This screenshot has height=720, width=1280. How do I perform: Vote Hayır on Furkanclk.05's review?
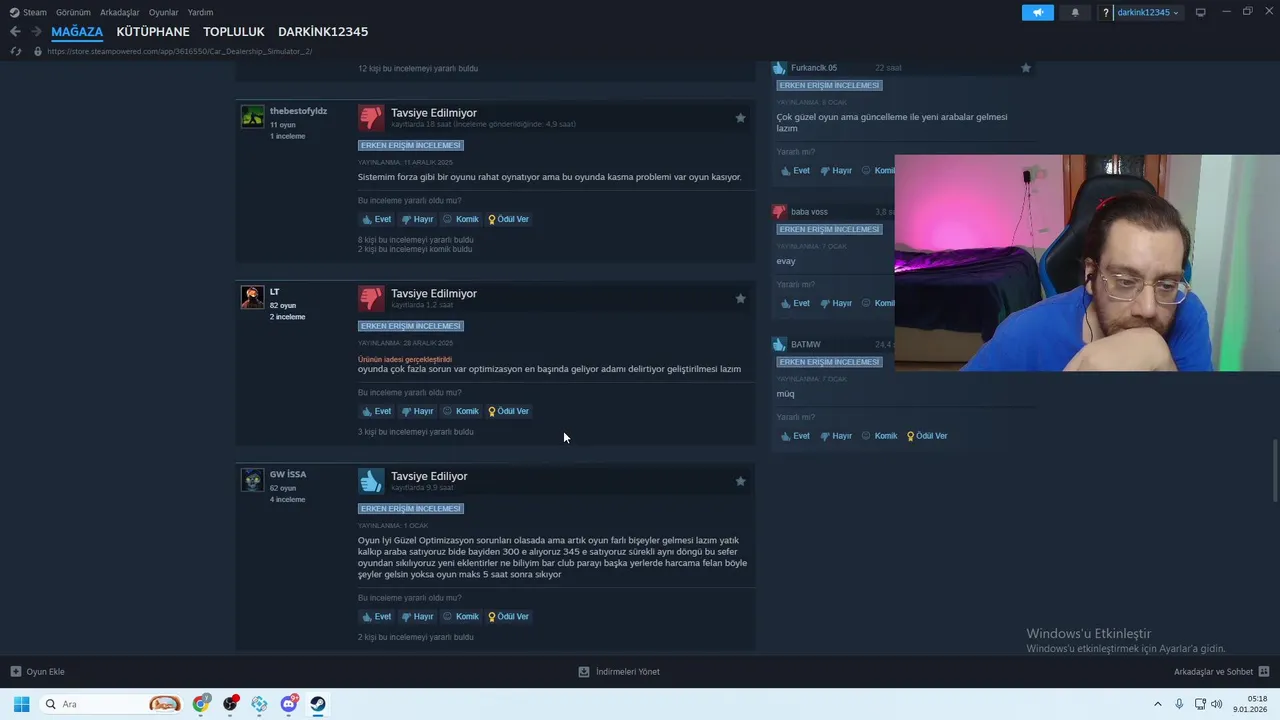tap(837, 171)
